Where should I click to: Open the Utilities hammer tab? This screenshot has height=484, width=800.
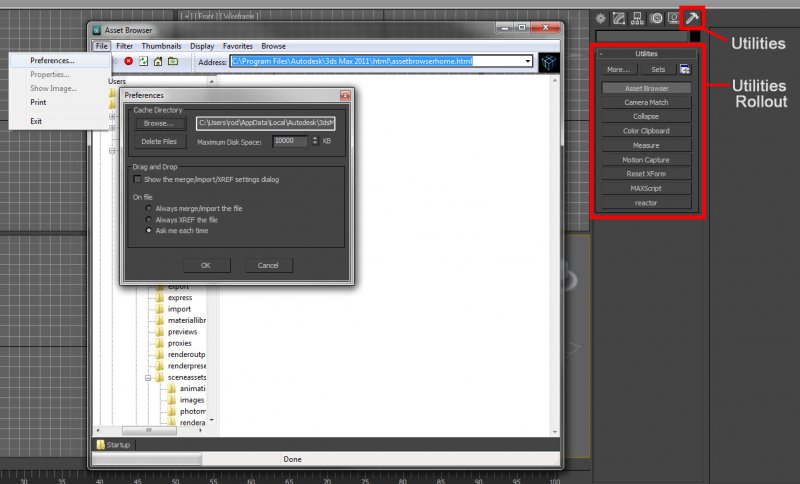pos(692,19)
